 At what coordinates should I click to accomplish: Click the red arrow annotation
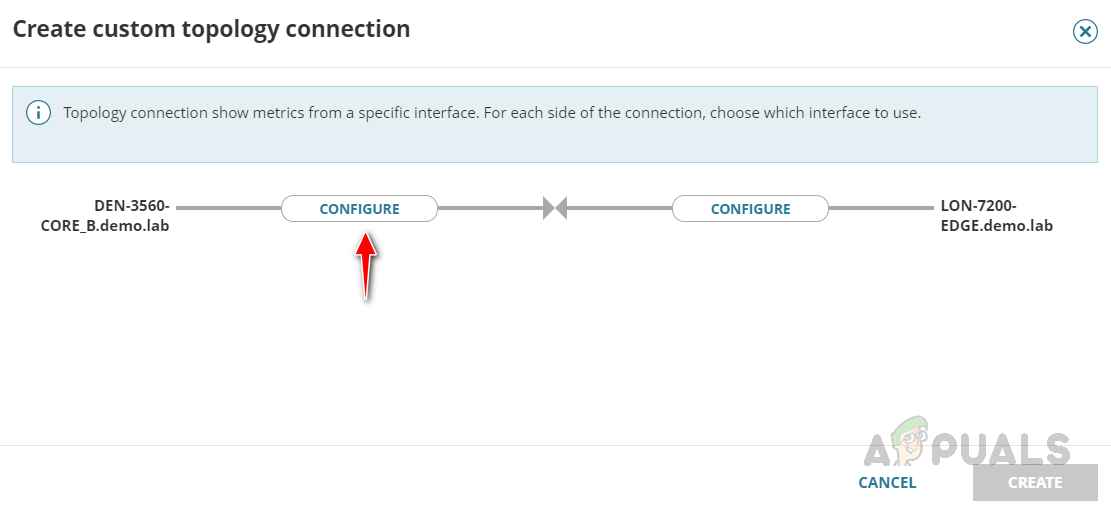[366, 265]
